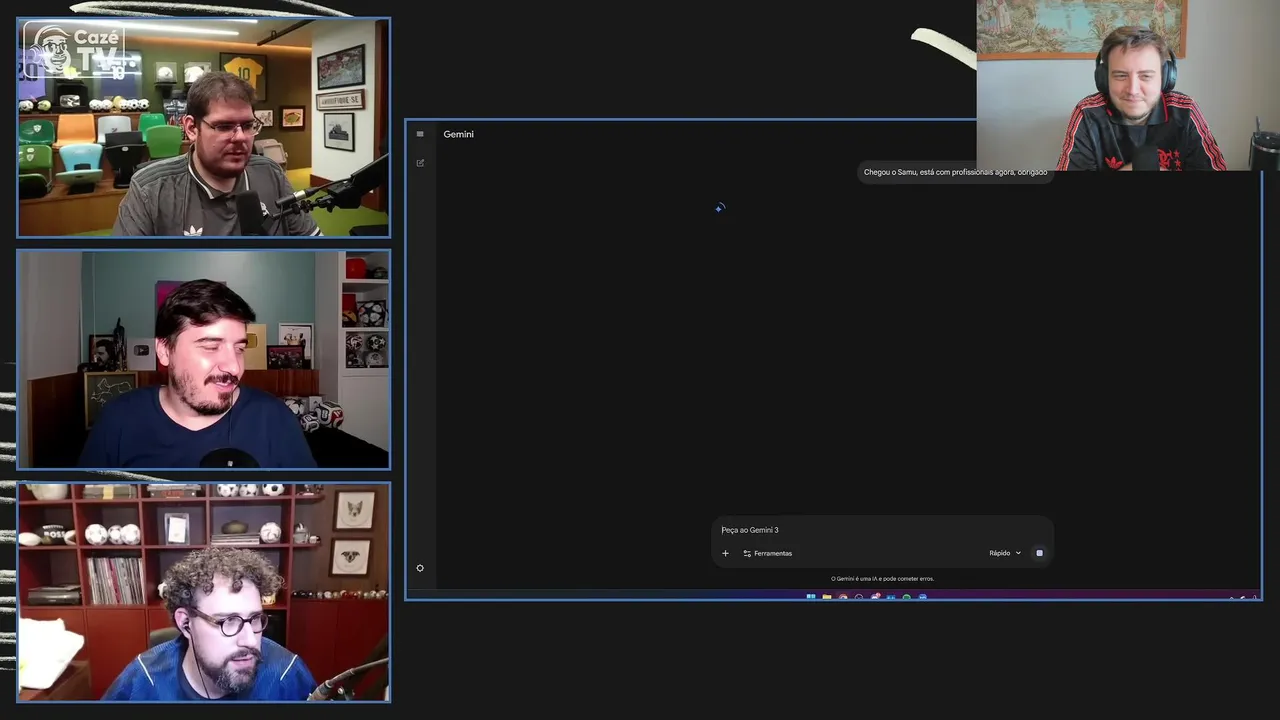Open Gemini settings gear in the sidebar
The height and width of the screenshot is (720, 1280).
pyautogui.click(x=420, y=568)
